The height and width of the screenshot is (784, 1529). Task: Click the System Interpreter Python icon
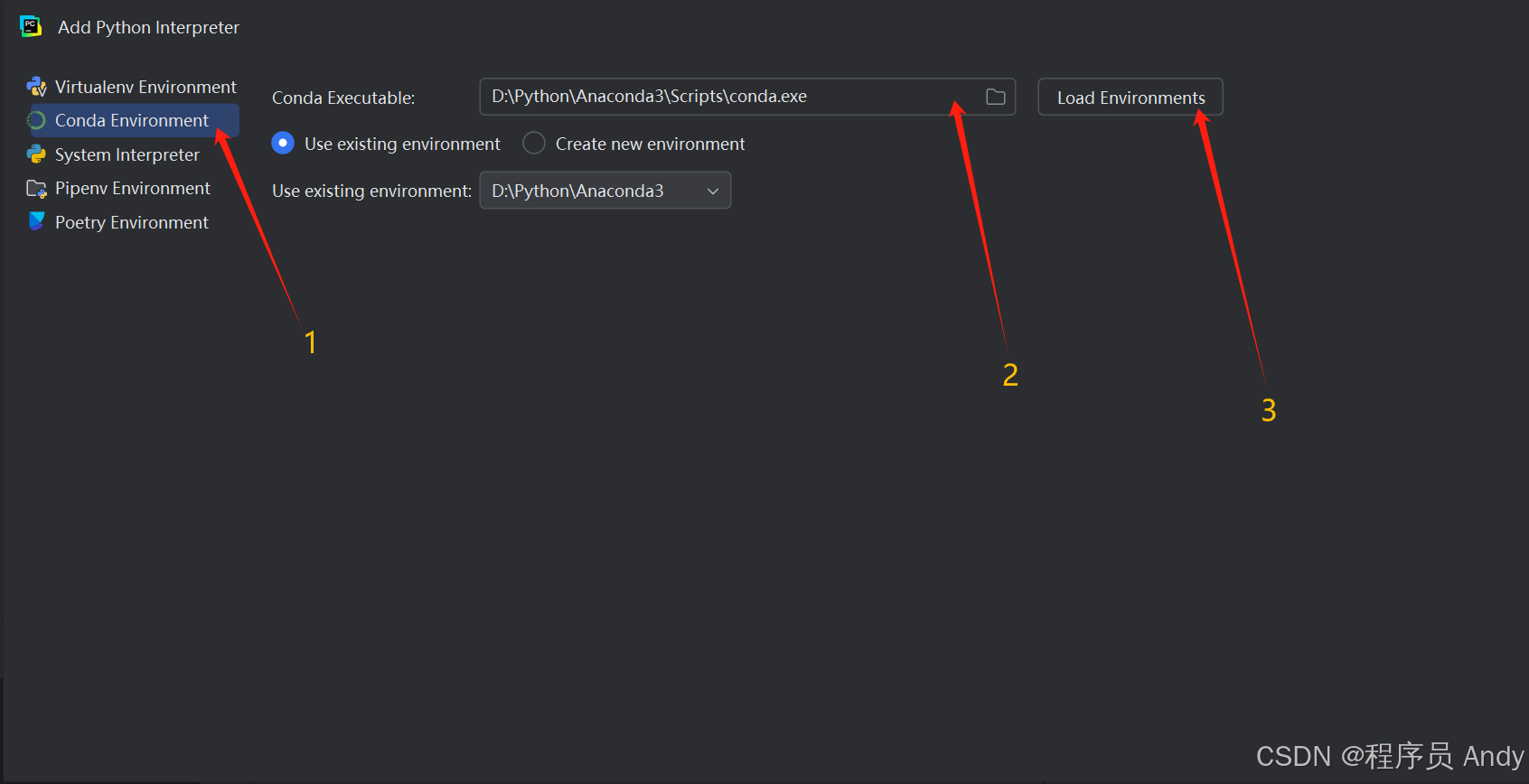coord(36,154)
